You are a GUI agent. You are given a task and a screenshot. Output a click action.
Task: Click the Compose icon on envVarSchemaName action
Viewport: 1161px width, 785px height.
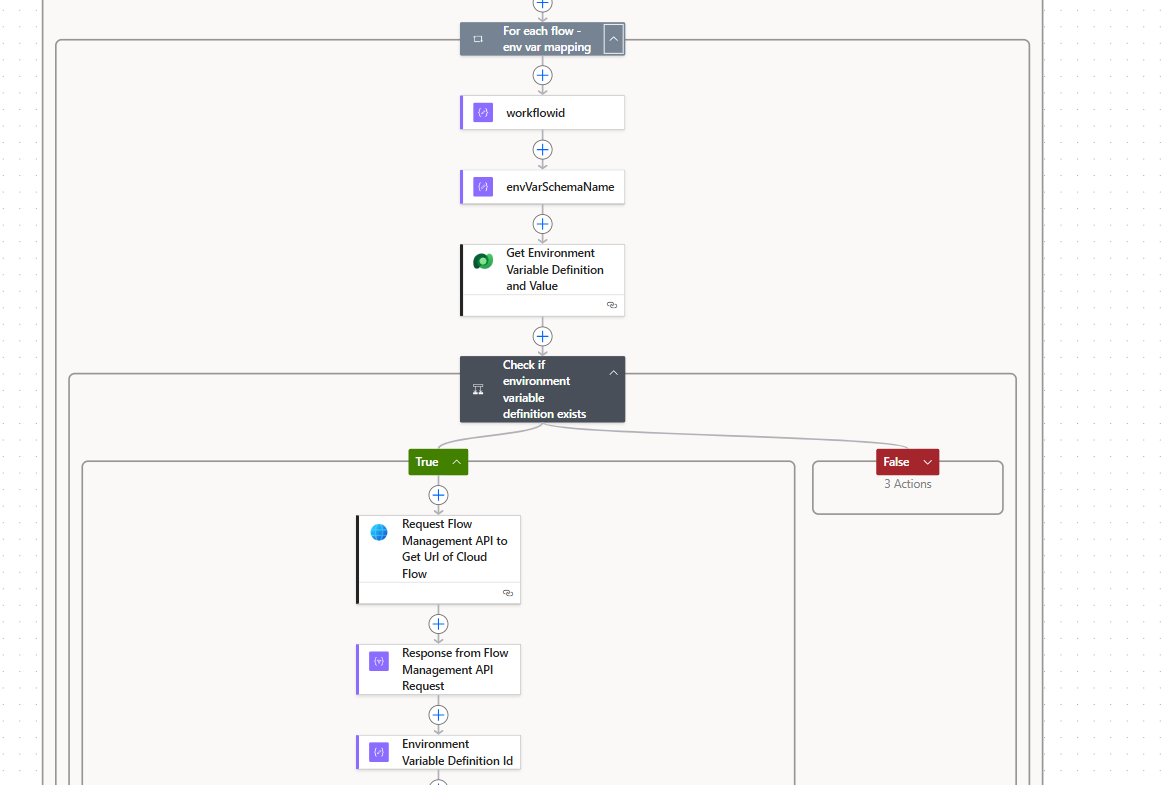[x=482, y=186]
